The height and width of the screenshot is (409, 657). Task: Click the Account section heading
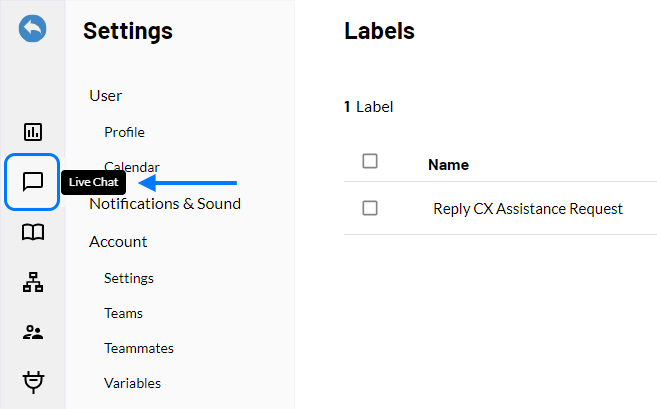click(x=118, y=242)
